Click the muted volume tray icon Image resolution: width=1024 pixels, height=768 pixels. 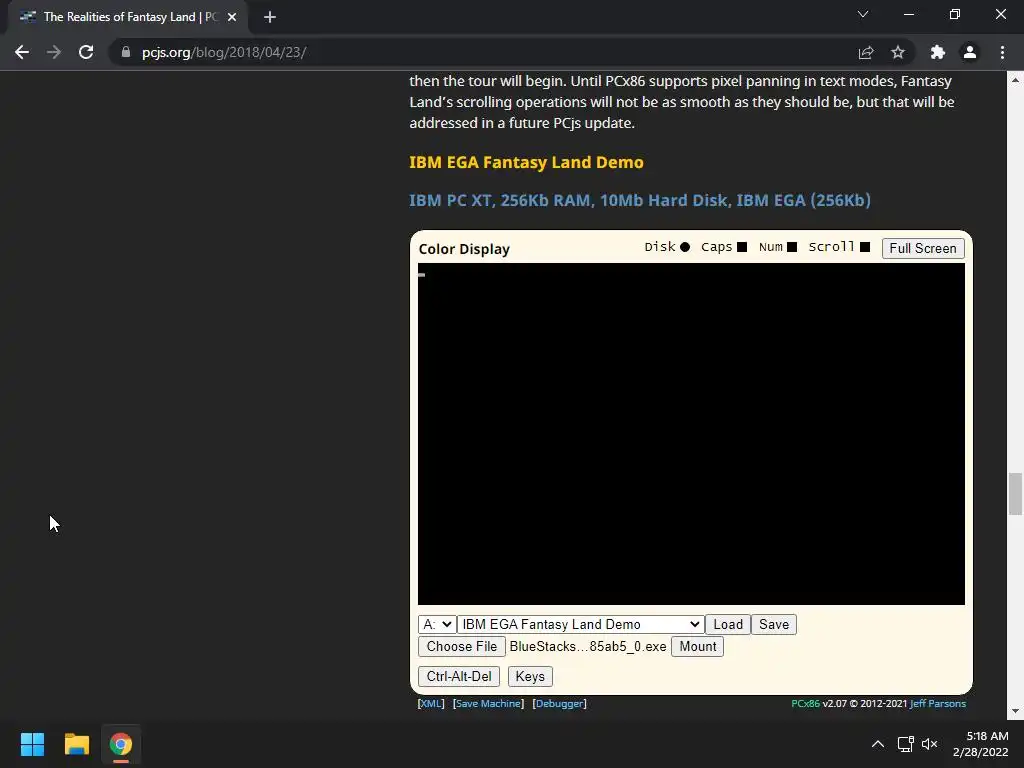(929, 744)
